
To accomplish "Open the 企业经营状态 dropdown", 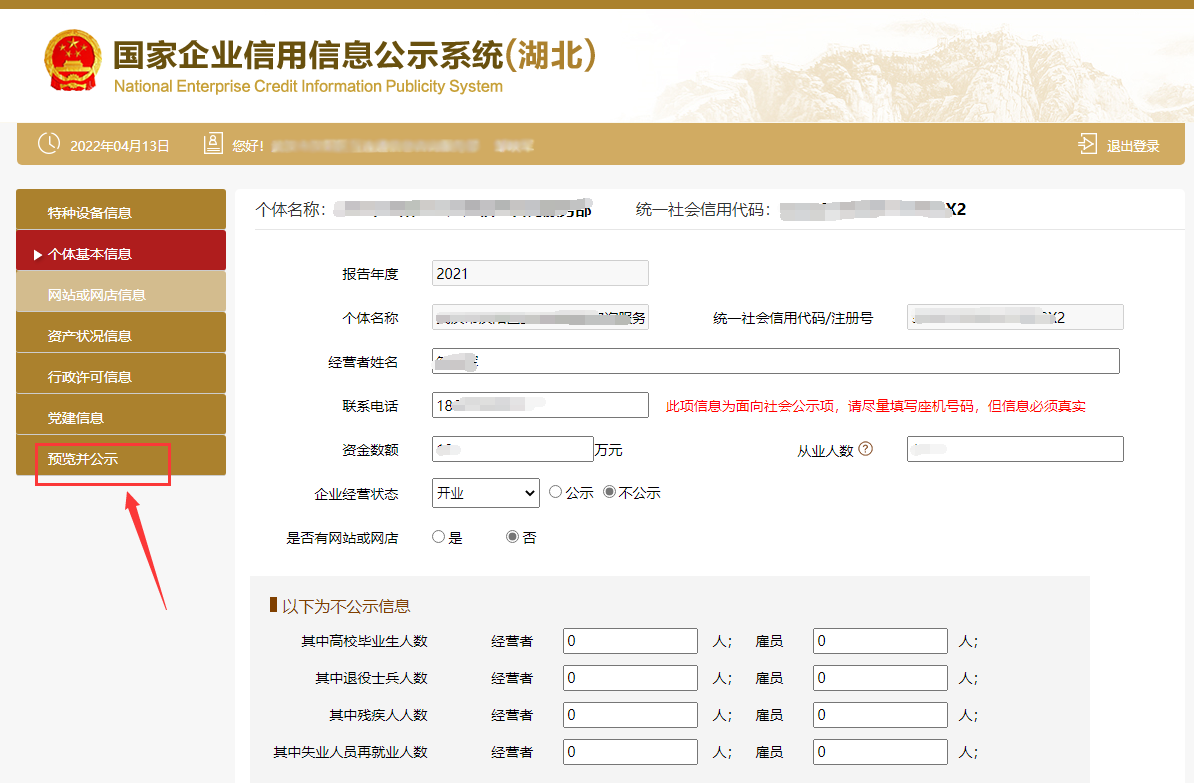I will [x=485, y=493].
